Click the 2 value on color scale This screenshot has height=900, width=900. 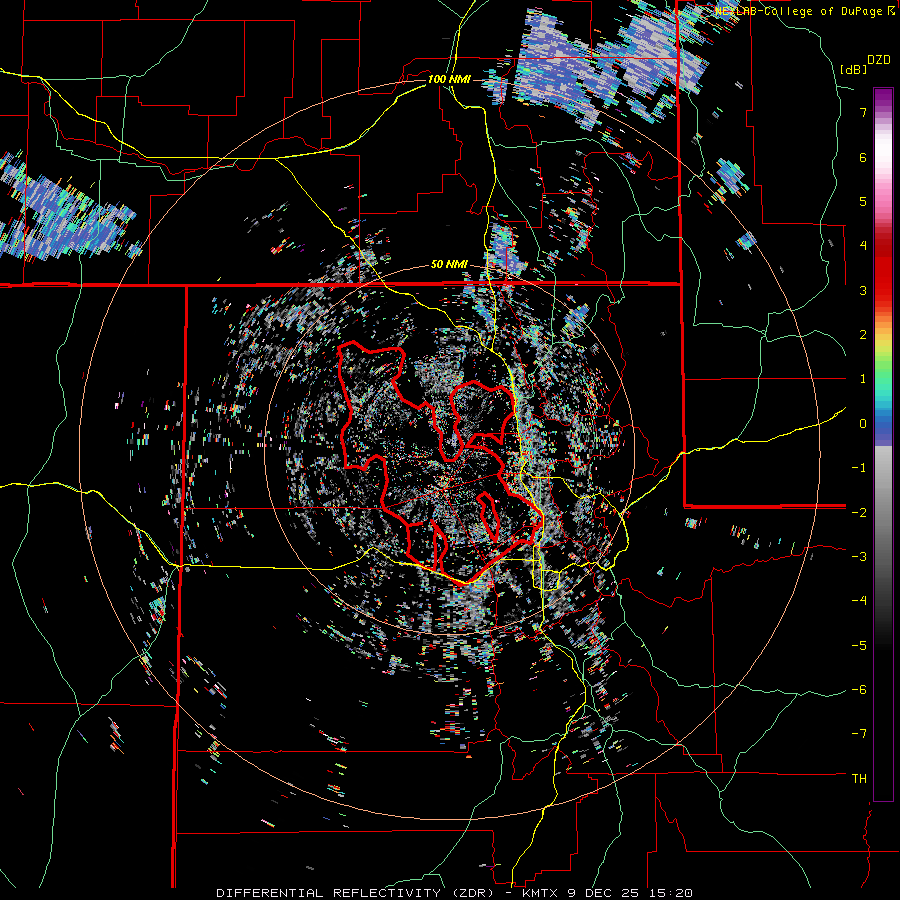(x=863, y=335)
